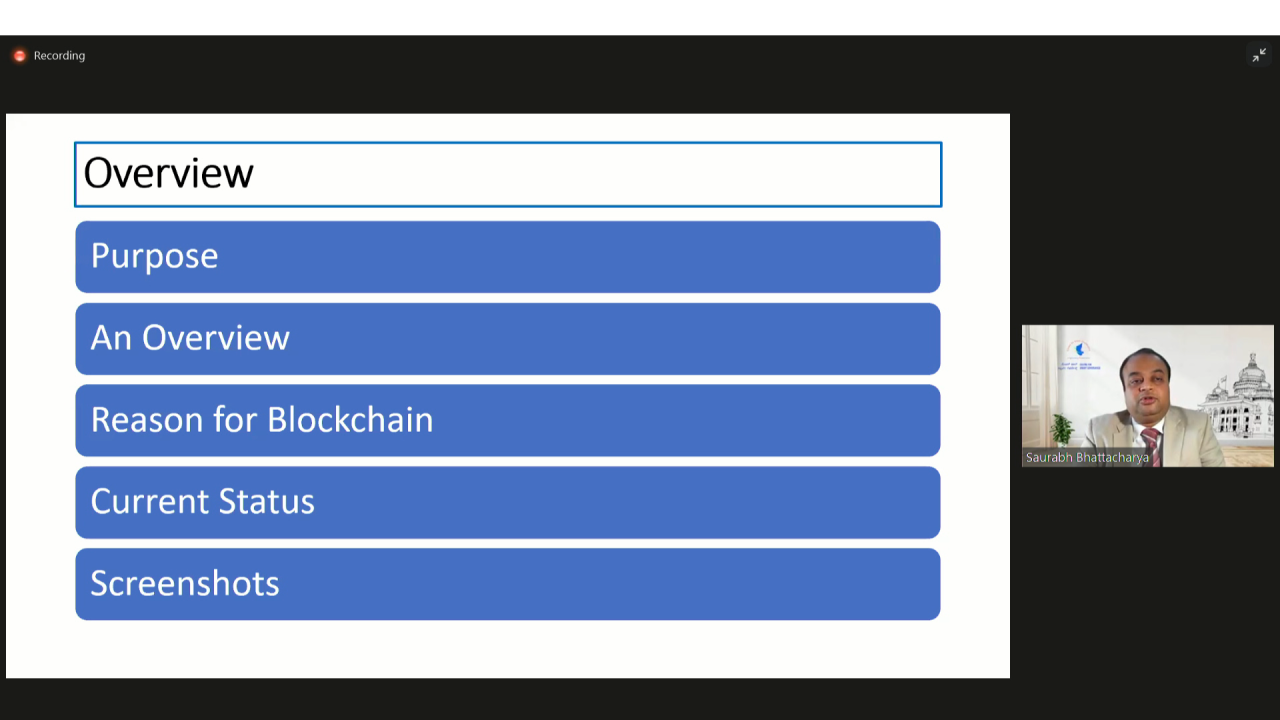Click the Screenshots bar

[x=508, y=584]
